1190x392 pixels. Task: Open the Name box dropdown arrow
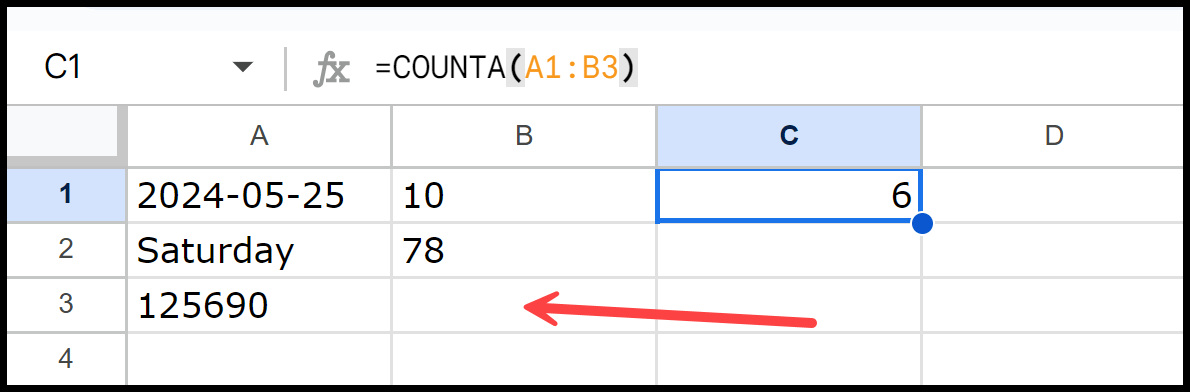[x=242, y=67]
